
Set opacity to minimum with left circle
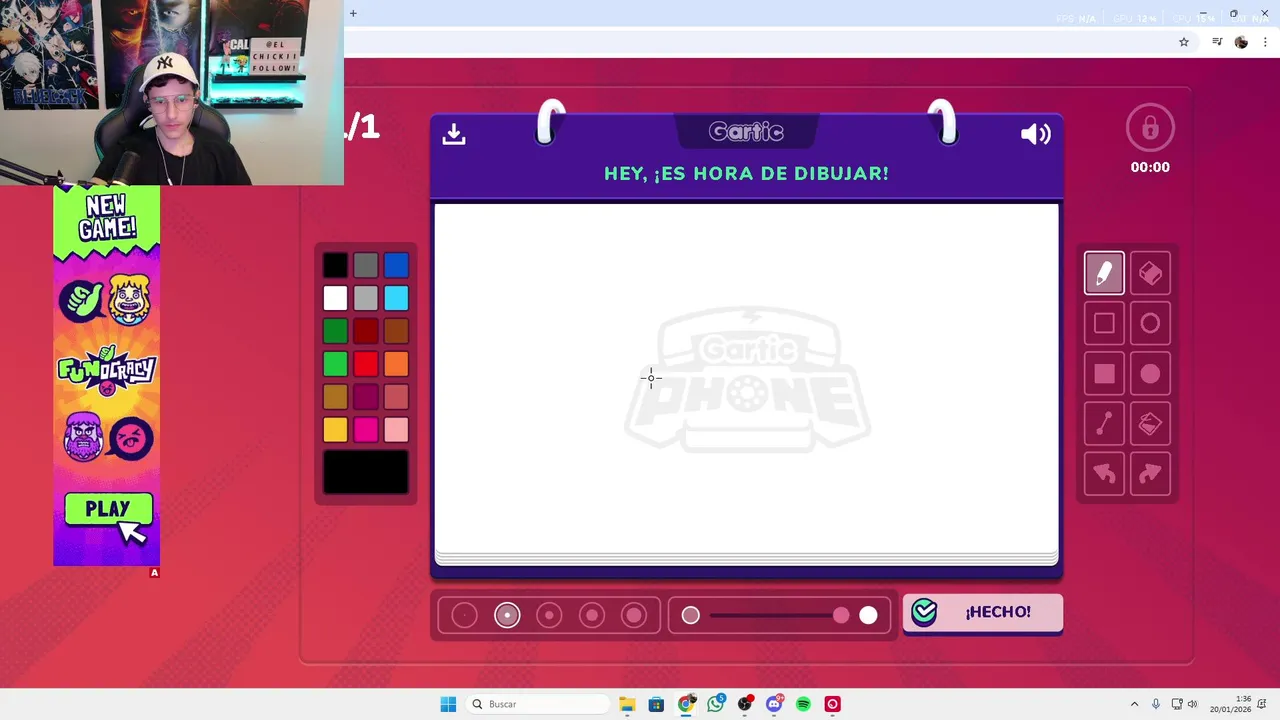[x=690, y=615]
